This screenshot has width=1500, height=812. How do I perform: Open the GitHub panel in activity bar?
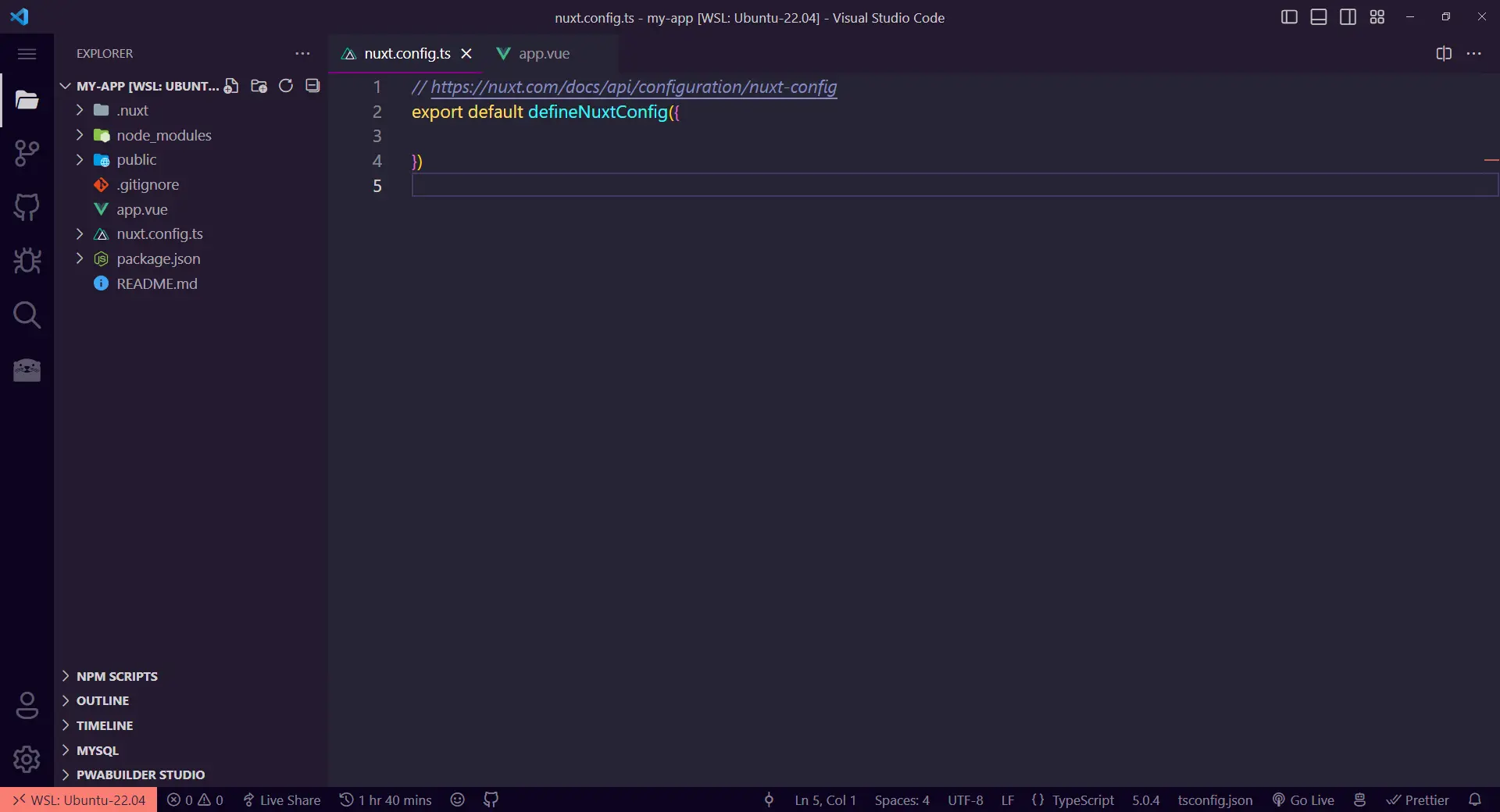[x=27, y=207]
